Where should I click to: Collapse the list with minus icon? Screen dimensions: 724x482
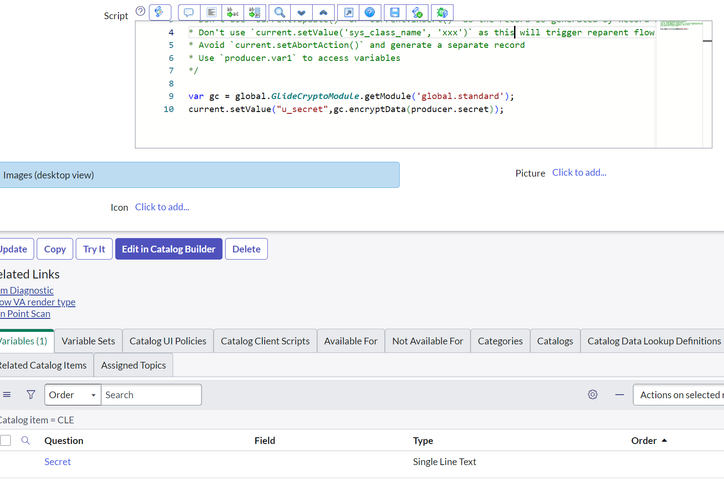click(620, 395)
